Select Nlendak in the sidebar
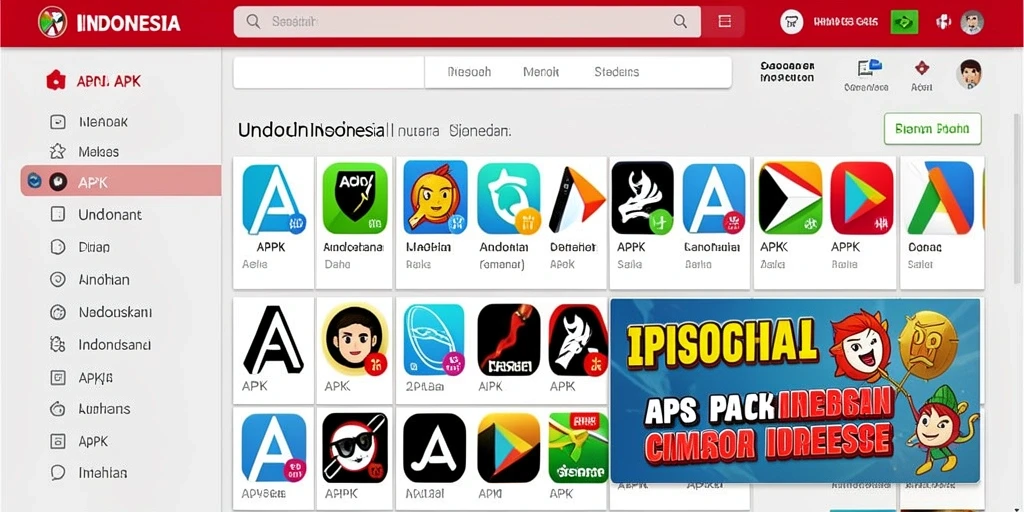 coord(90,121)
